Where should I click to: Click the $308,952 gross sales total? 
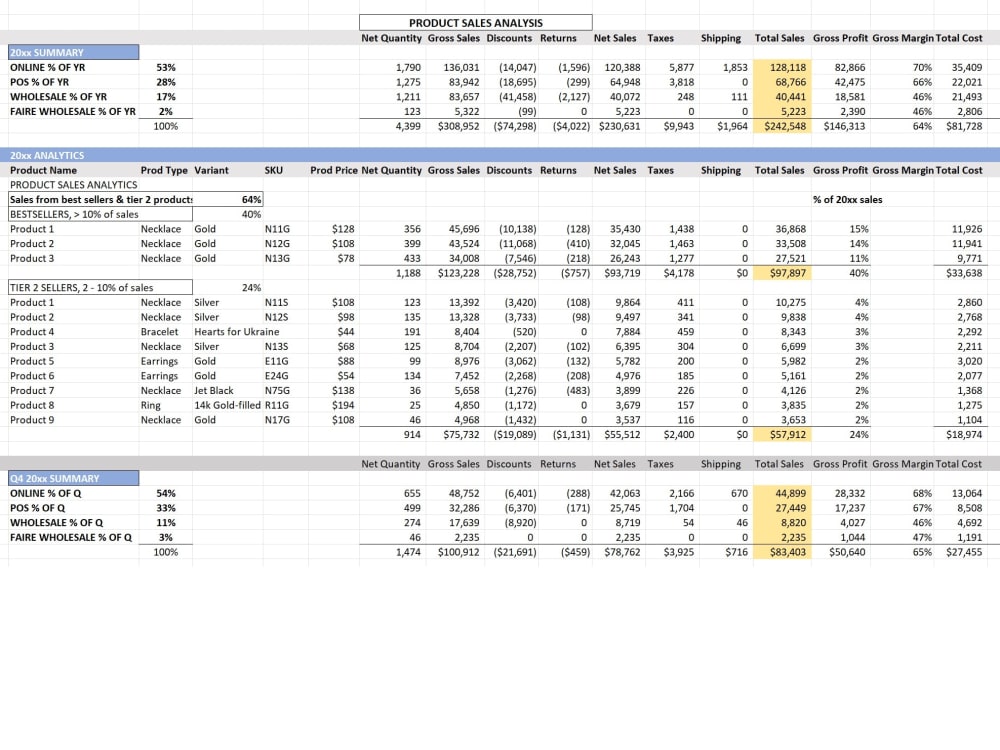pyautogui.click(x=459, y=126)
